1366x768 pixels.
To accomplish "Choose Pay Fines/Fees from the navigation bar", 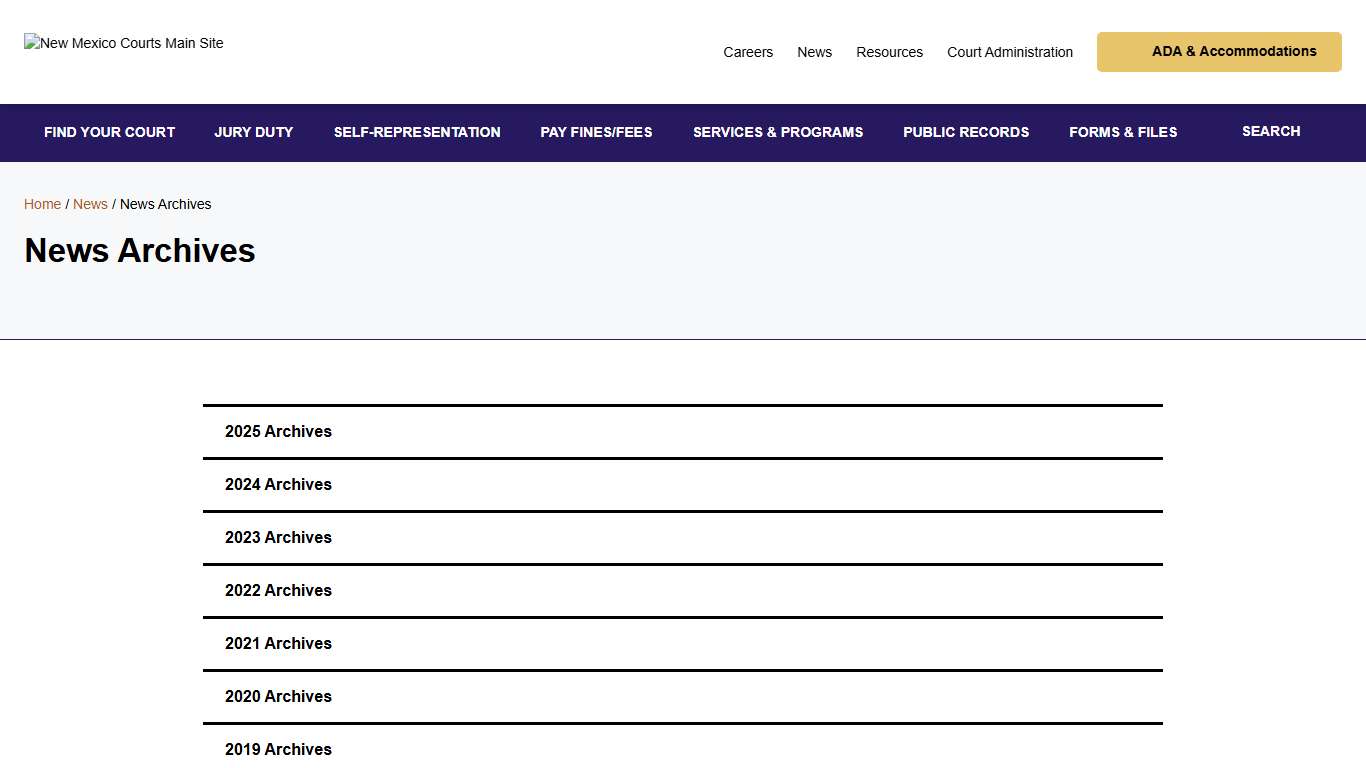I will pyautogui.click(x=596, y=132).
